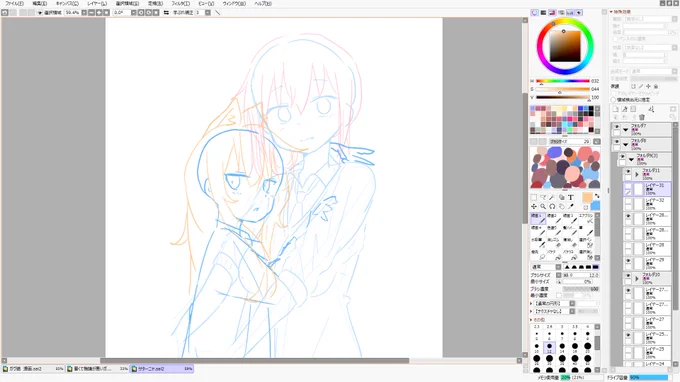Viewport: 680px width, 382px height.
Task: Enable the selection source radio option
Action: pos(613,100)
